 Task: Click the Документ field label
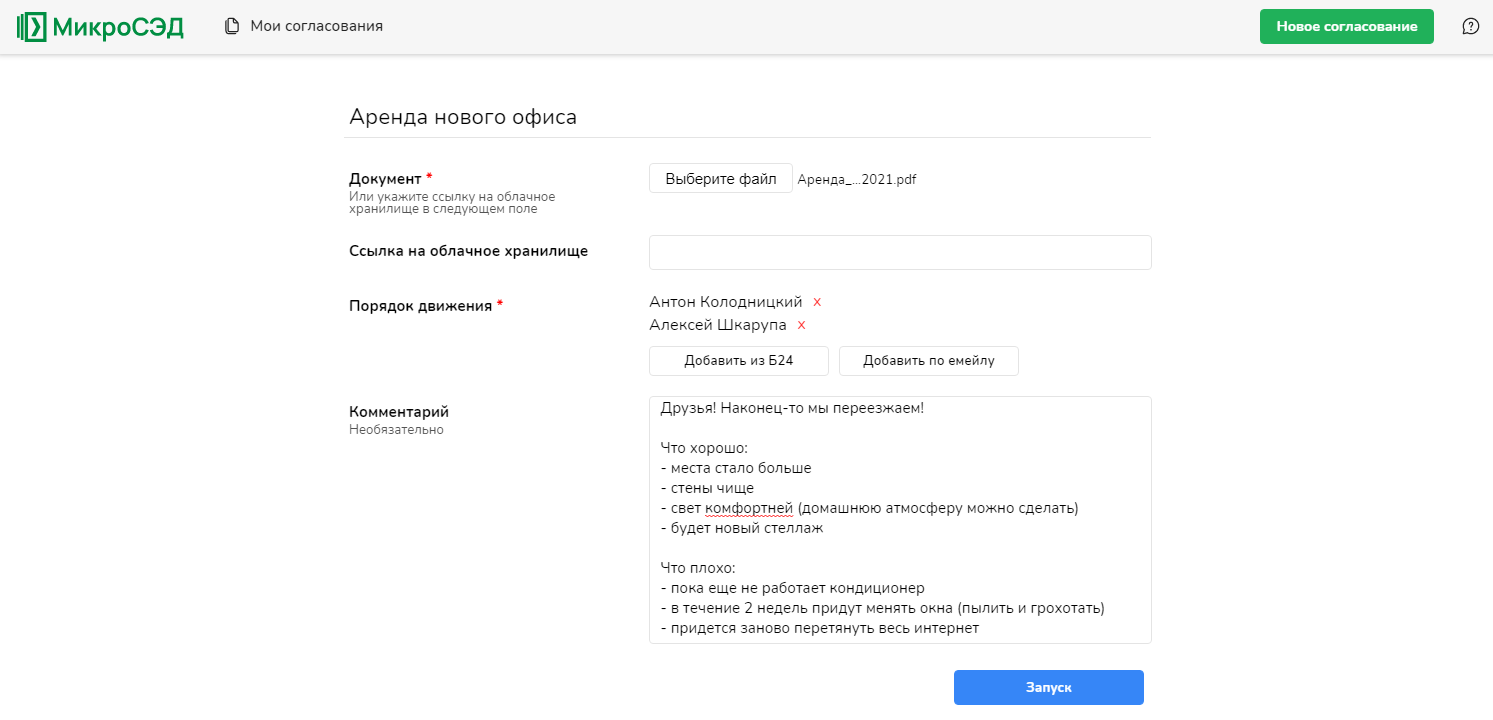[385, 179]
